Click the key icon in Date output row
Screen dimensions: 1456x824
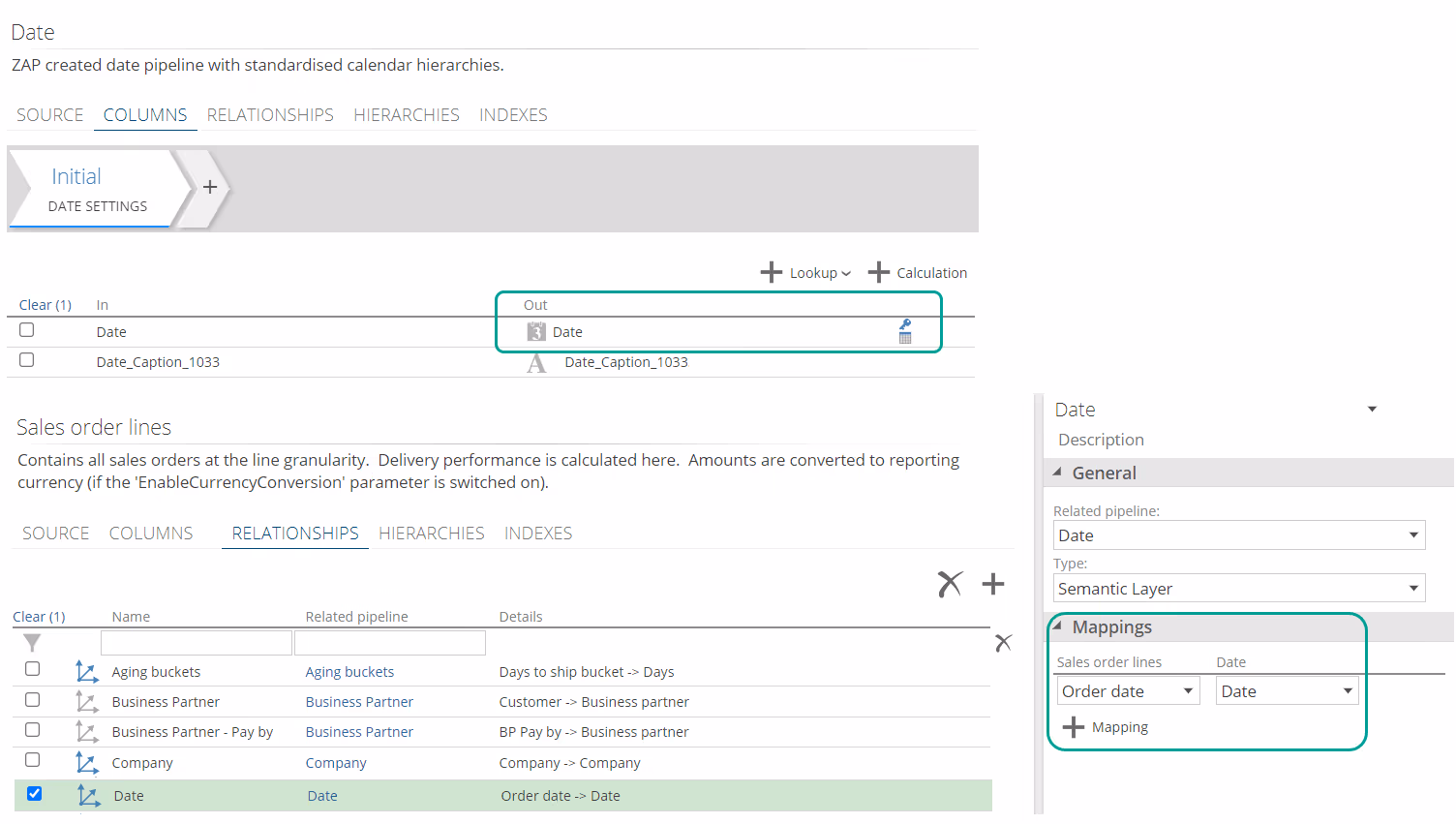pos(905,325)
